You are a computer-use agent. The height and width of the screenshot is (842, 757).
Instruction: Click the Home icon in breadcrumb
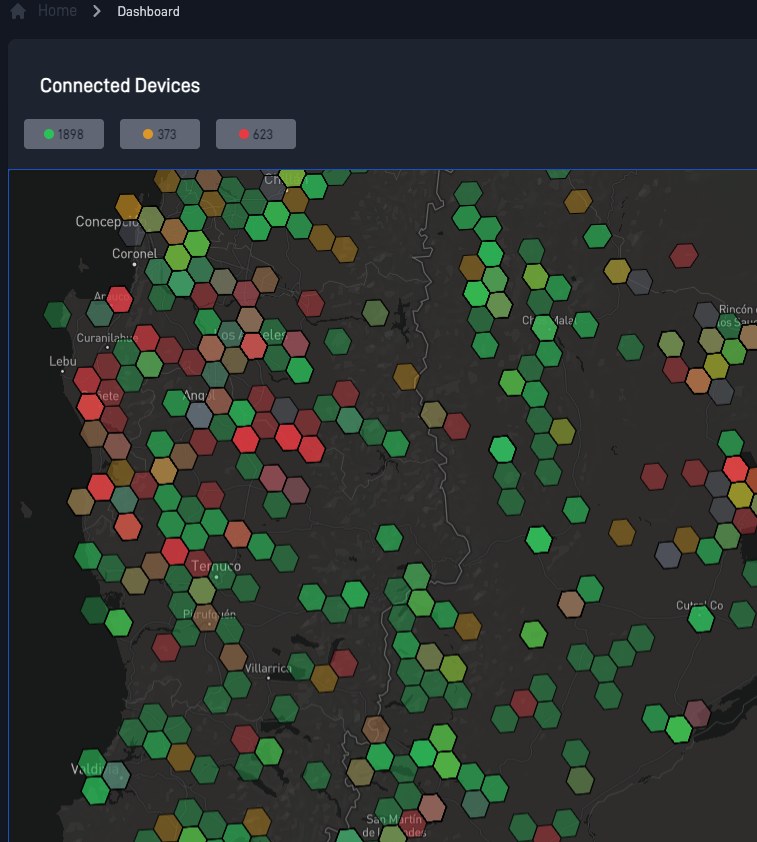click(x=18, y=11)
